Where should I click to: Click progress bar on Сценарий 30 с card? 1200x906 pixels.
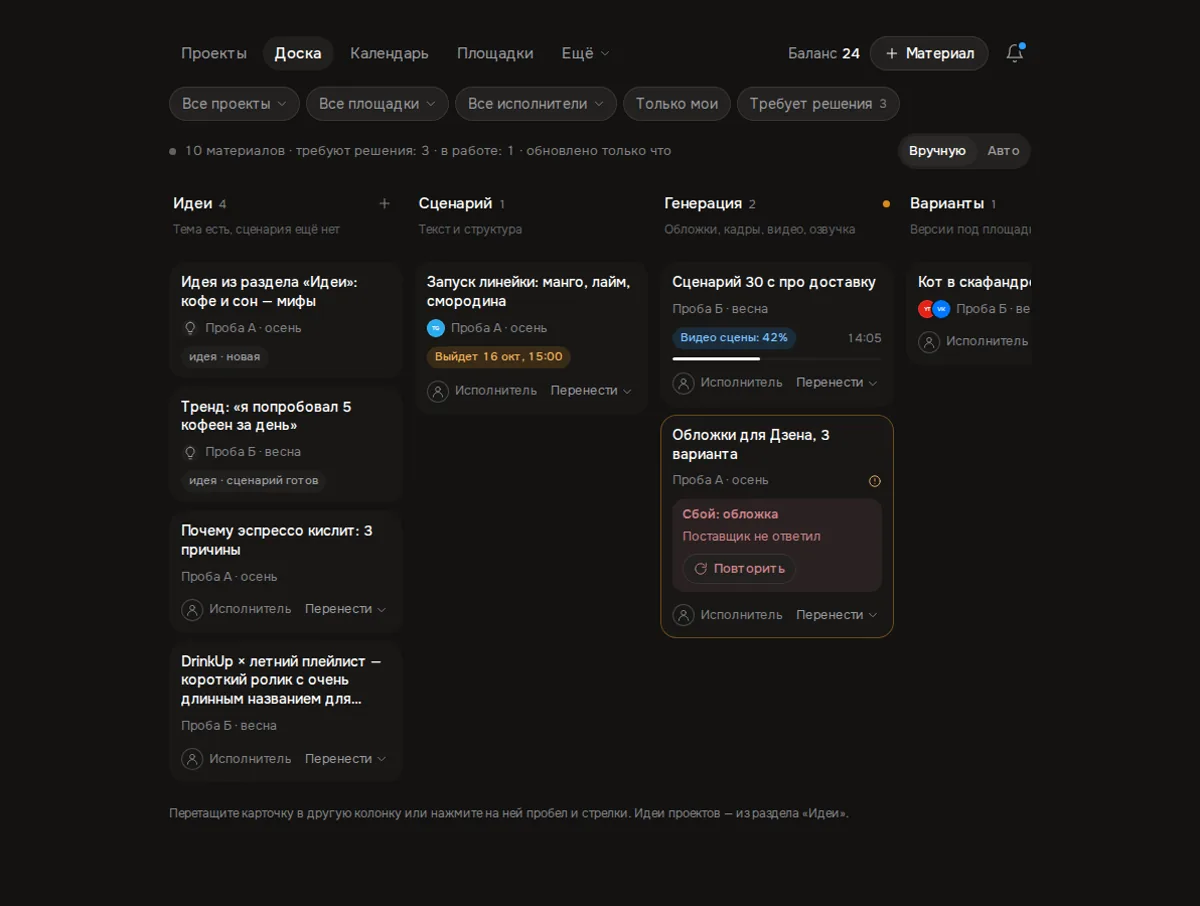(x=777, y=358)
